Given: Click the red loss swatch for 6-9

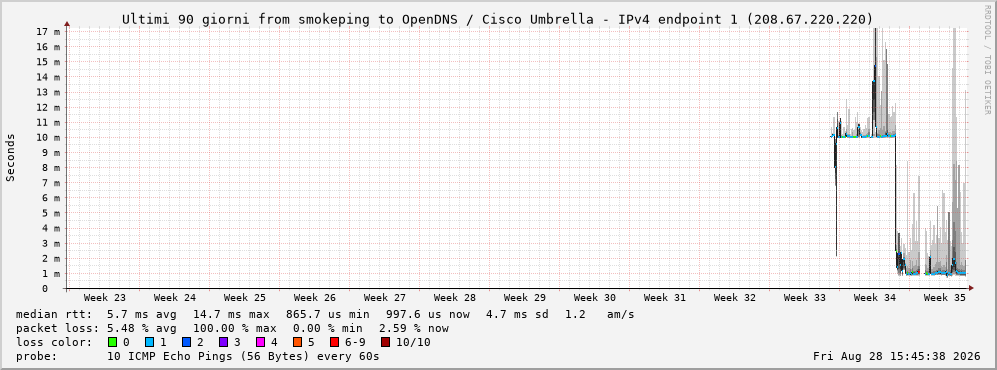Looking at the screenshot, I should coord(334,343).
